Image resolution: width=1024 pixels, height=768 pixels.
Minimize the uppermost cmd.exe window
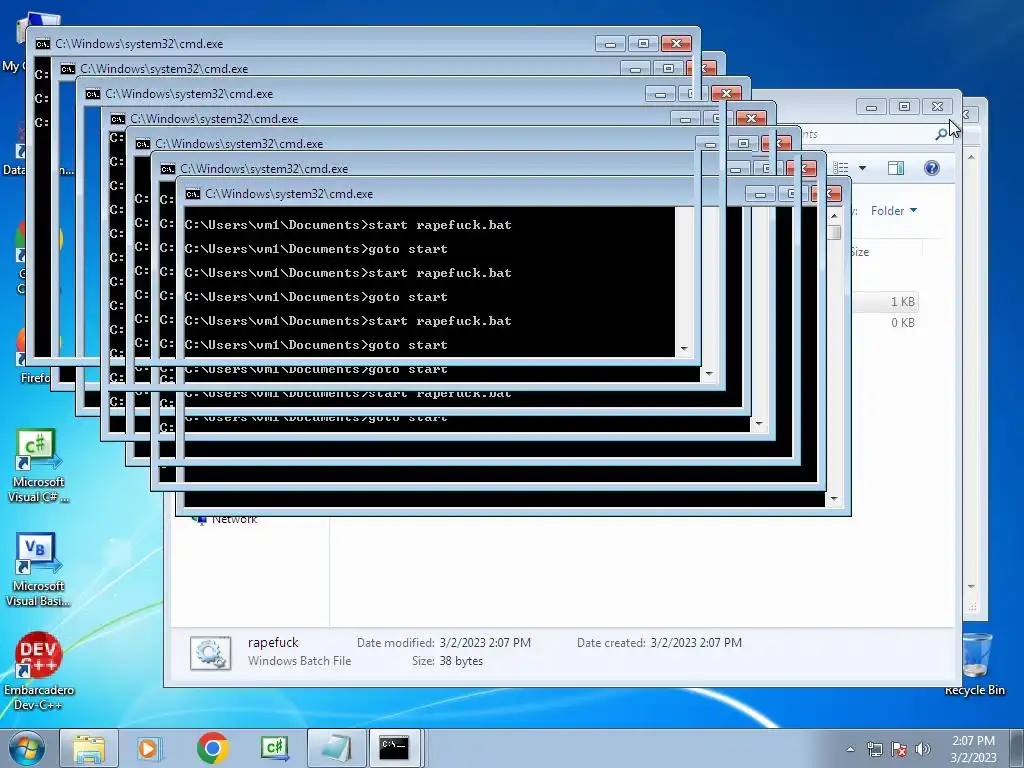pos(611,44)
